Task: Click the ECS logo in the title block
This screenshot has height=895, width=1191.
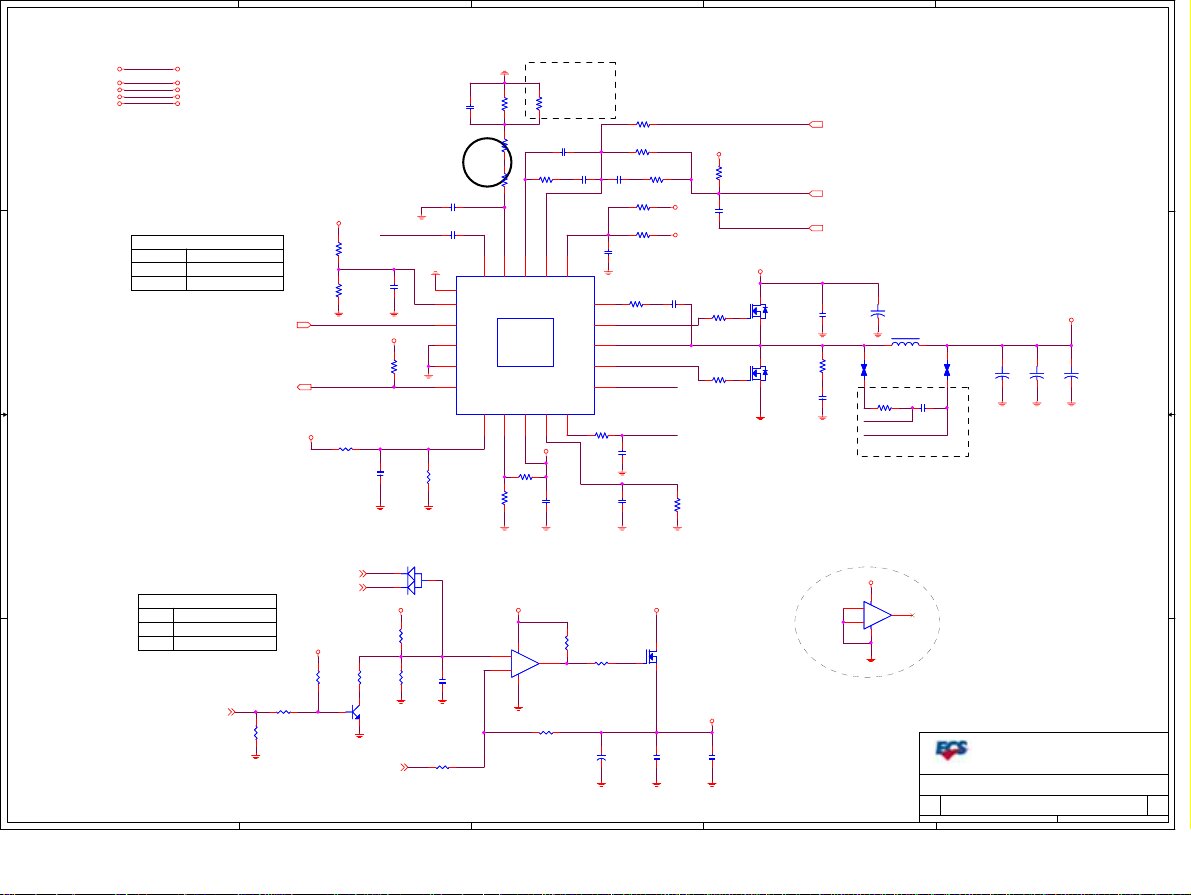Action: click(951, 750)
